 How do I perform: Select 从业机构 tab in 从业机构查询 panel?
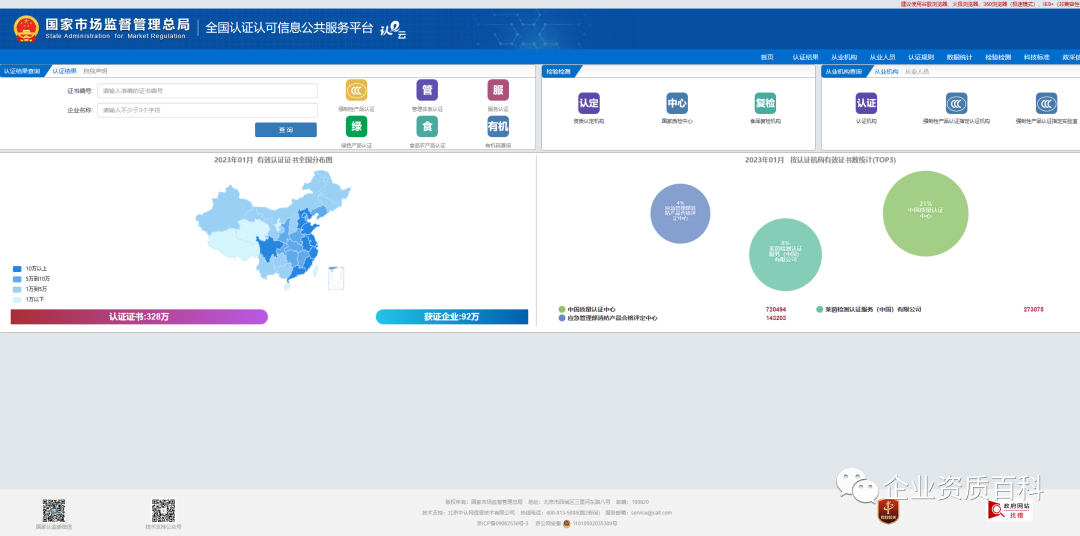886,71
